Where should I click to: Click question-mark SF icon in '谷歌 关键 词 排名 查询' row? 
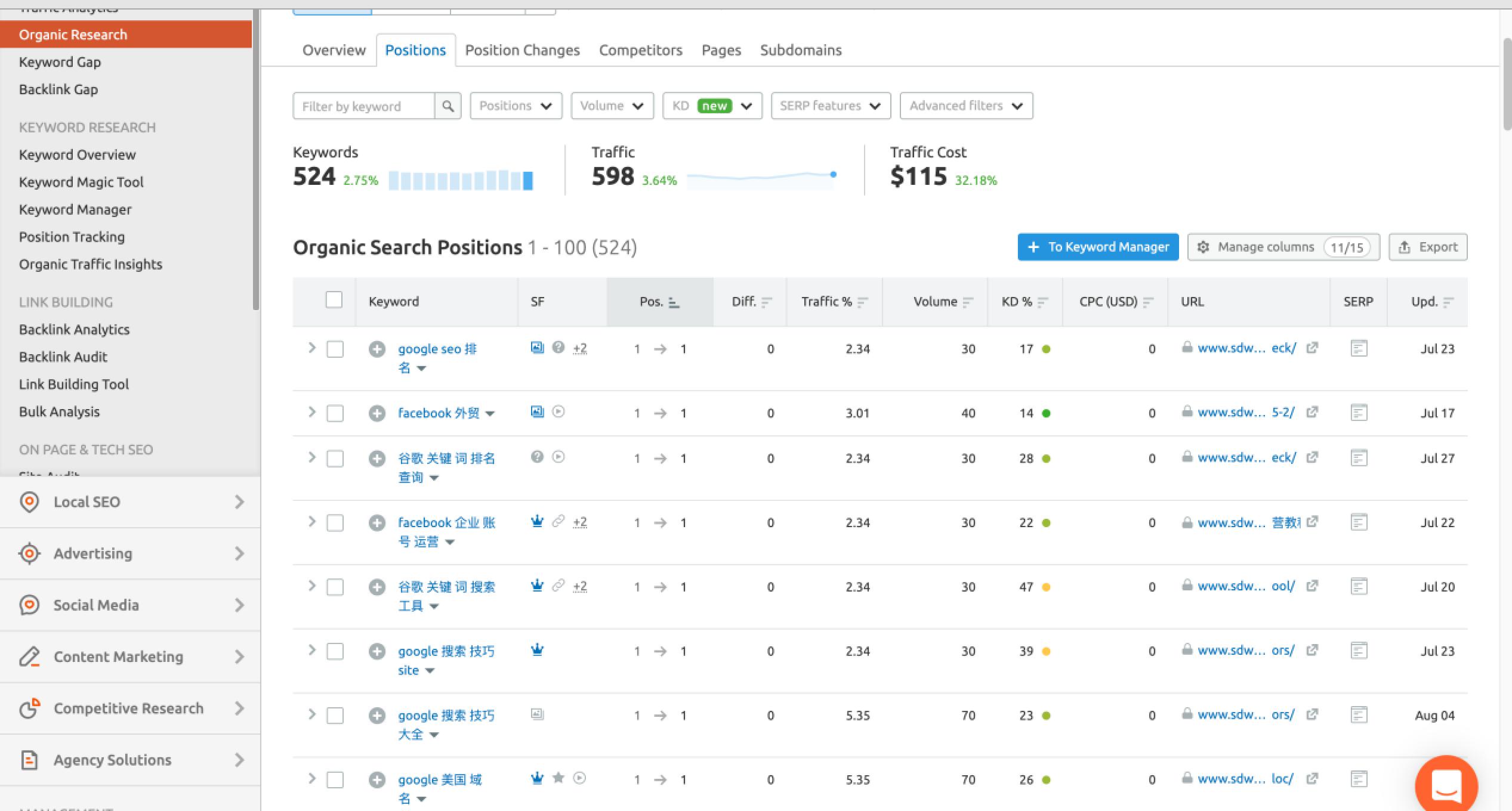(537, 457)
